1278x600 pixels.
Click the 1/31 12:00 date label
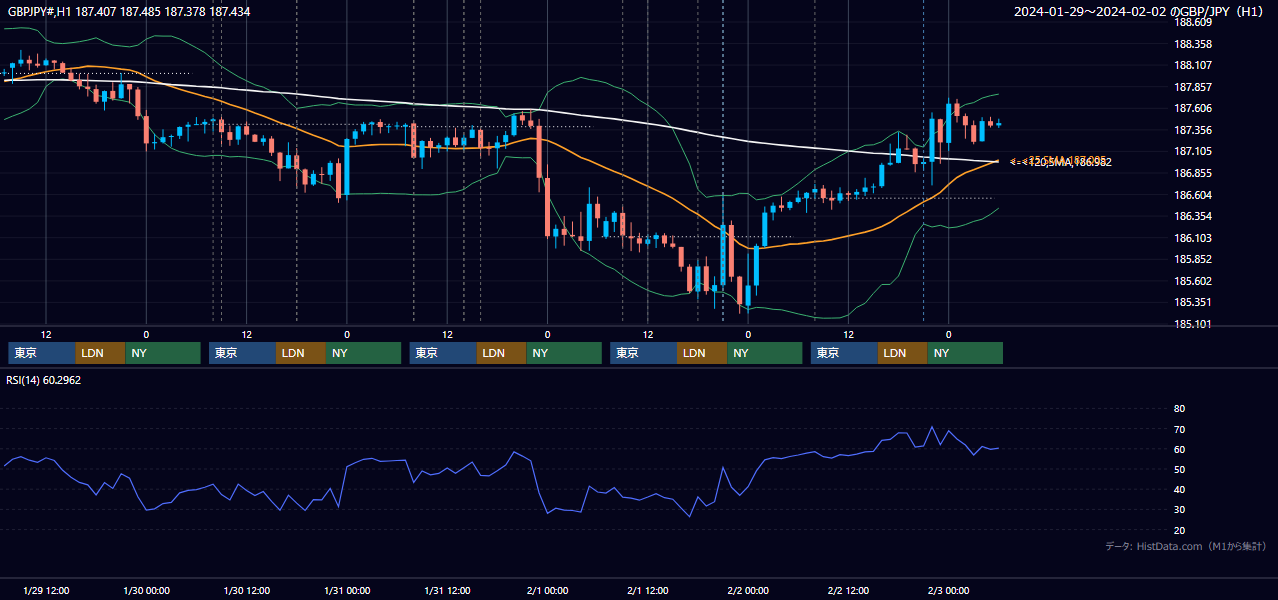[448, 590]
